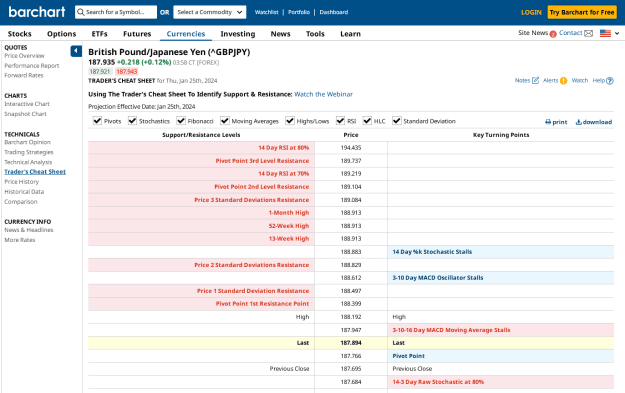The width and height of the screenshot is (625, 393).
Task: Open the News menu
Action: coord(281,34)
